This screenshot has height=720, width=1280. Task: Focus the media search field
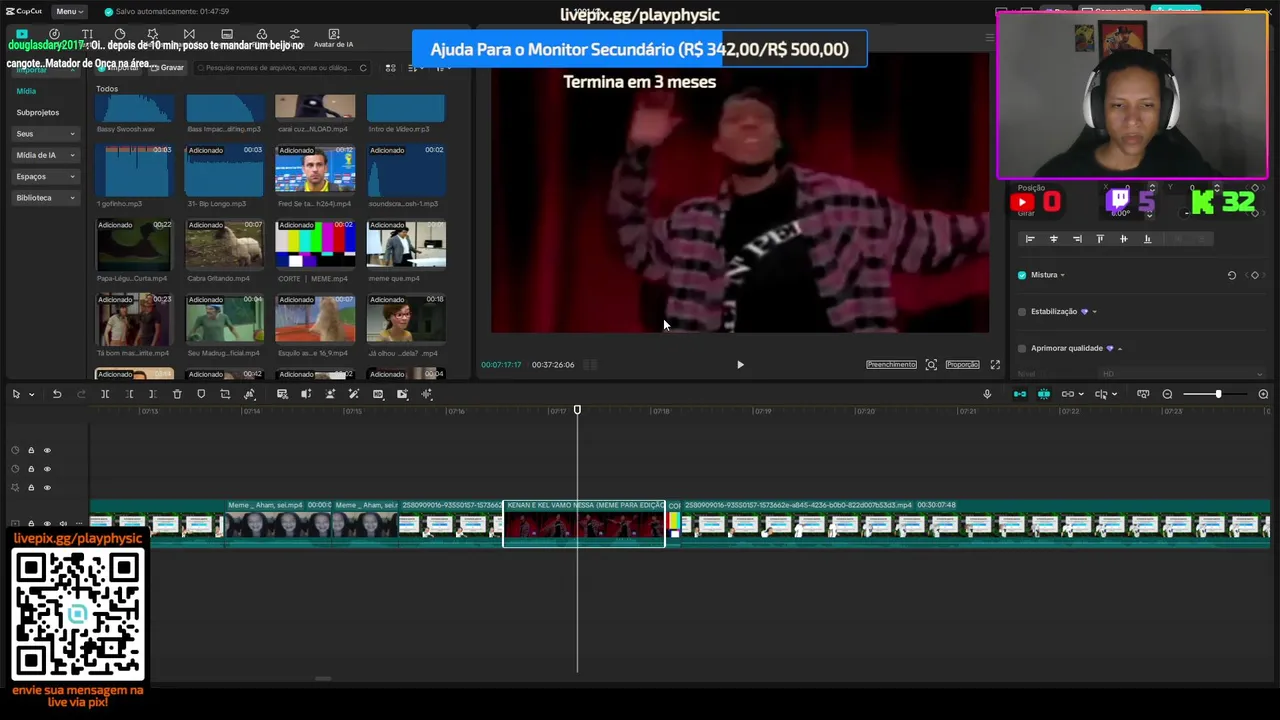pos(283,68)
